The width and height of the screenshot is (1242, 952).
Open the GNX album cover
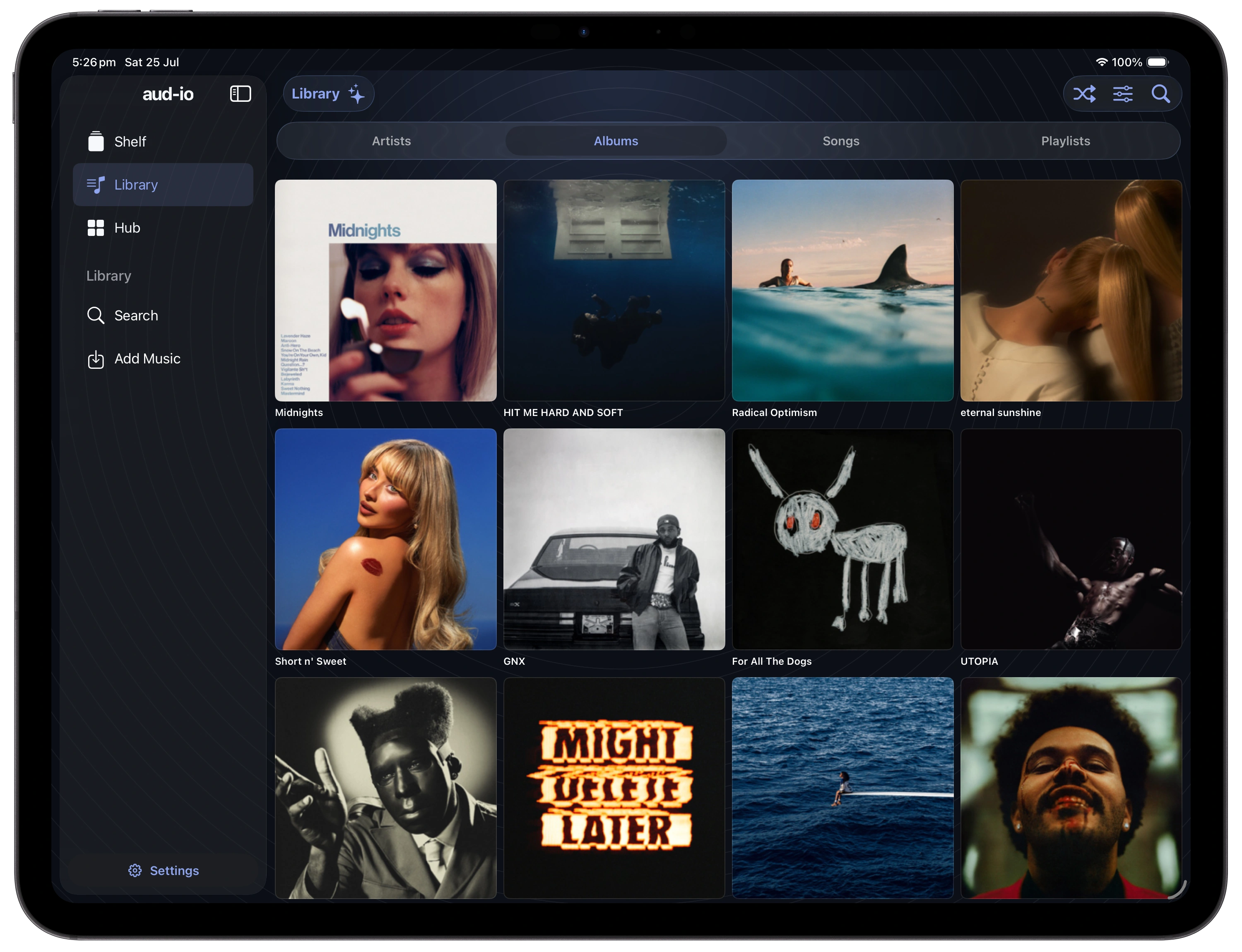[614, 539]
